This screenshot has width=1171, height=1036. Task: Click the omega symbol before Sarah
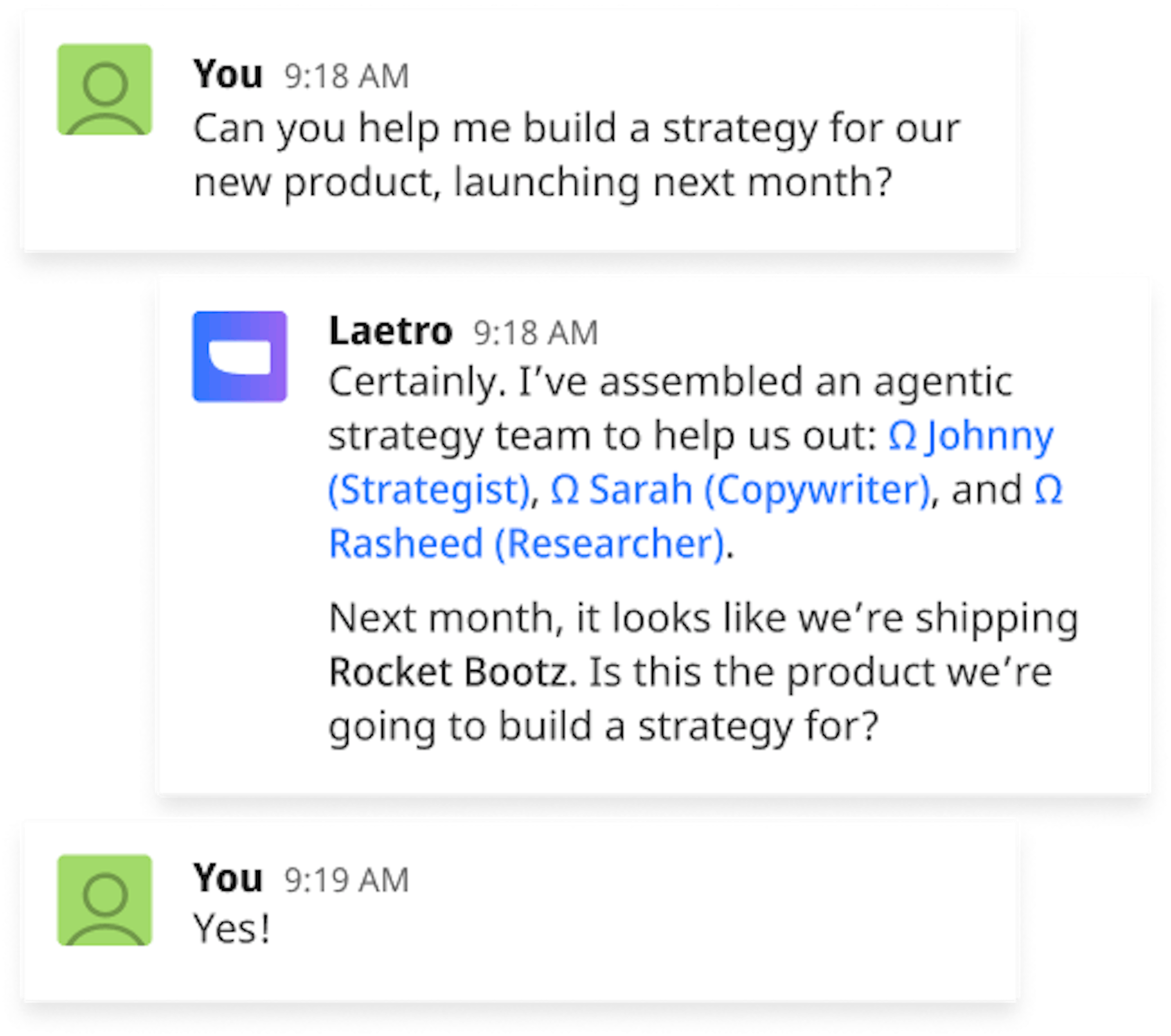click(x=565, y=490)
